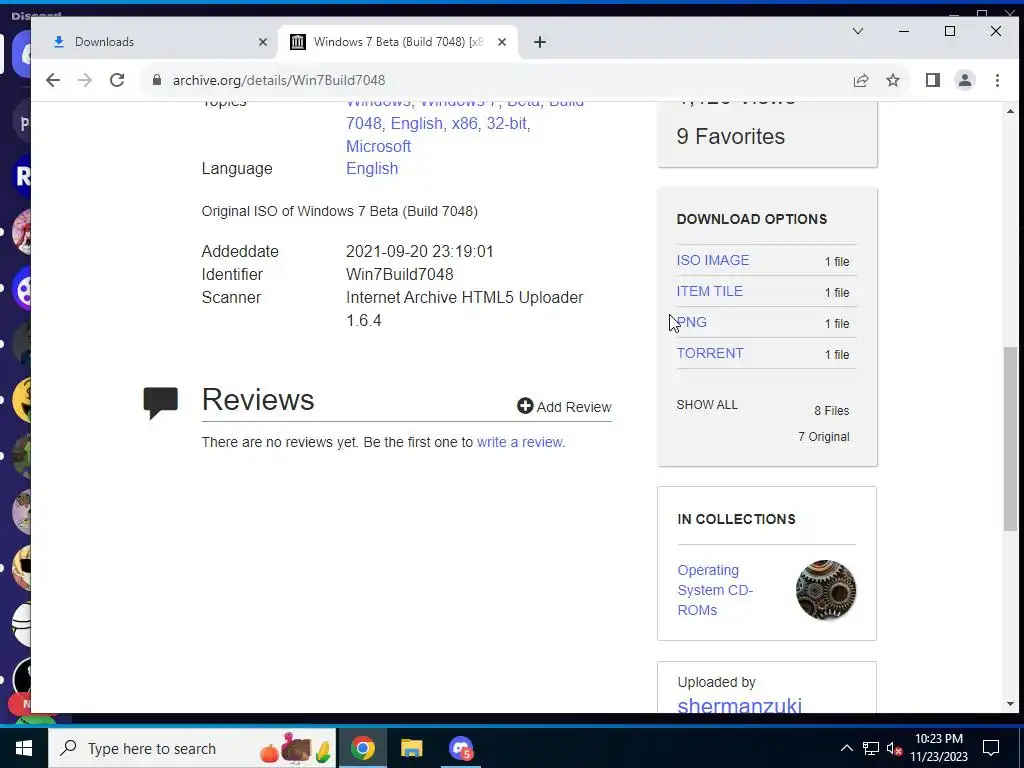Viewport: 1024px width, 768px height.
Task: Click the address bar URL
Action: (279, 80)
